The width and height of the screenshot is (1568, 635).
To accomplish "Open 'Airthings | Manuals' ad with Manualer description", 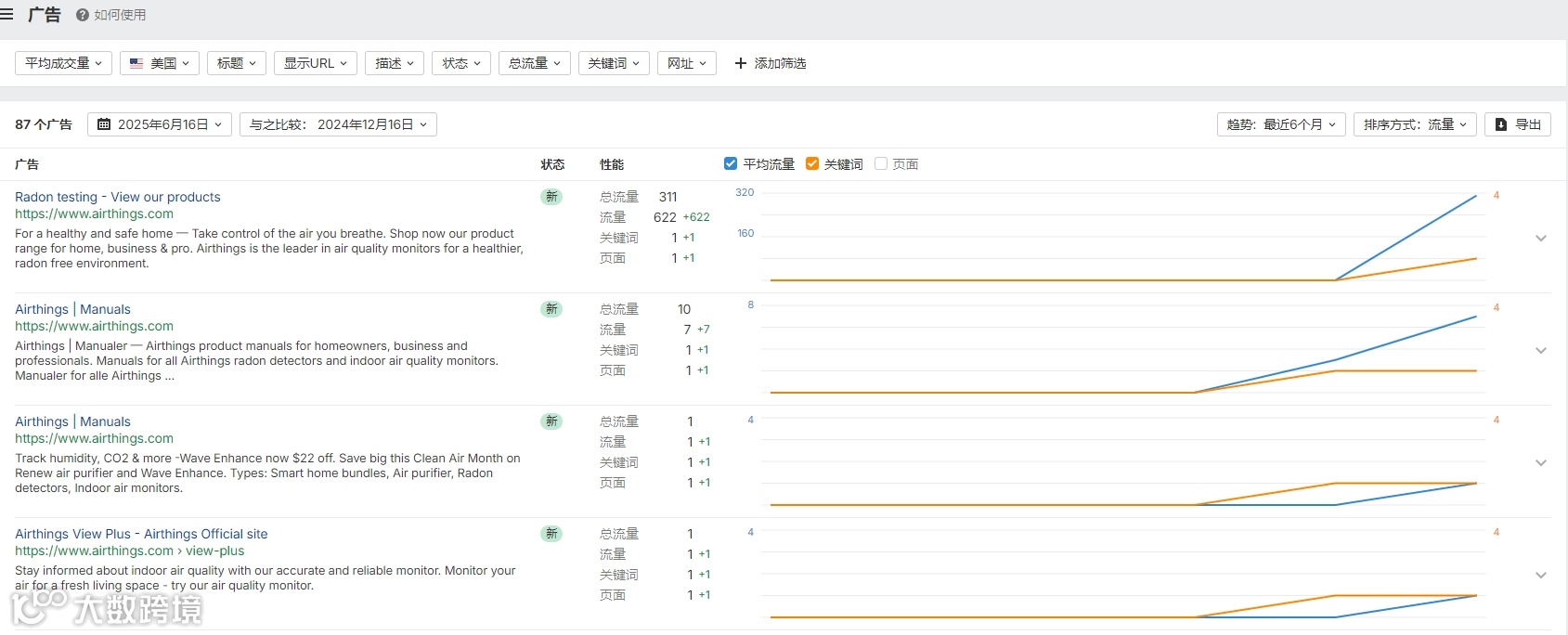I will pyautogui.click(x=72, y=309).
